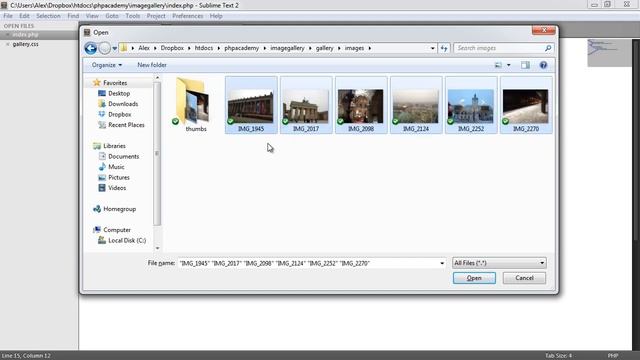Select IMG_1945 thumbnail
This screenshot has height=360, width=640.
(251, 105)
